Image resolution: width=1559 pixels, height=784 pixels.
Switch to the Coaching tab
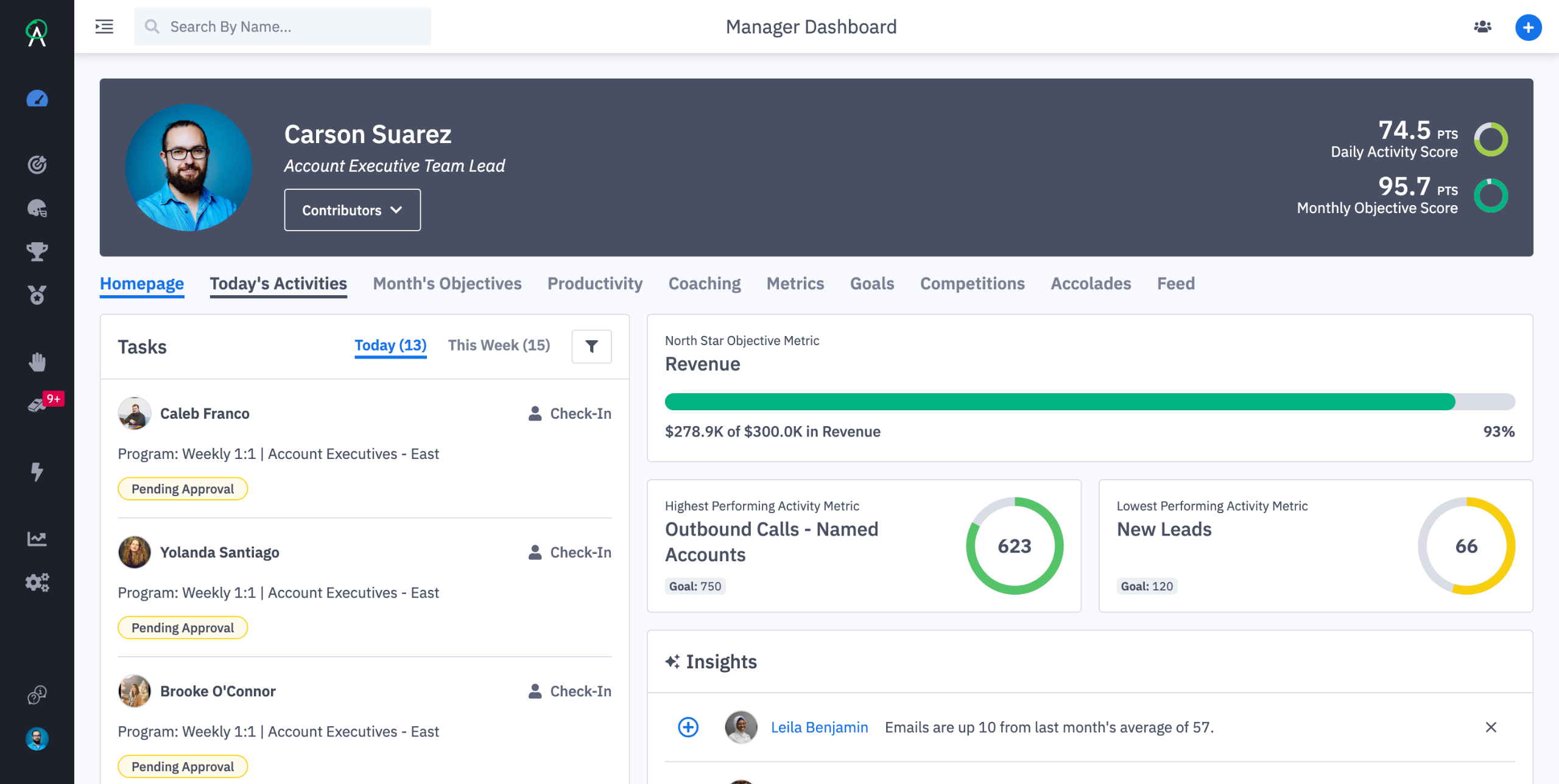click(704, 284)
